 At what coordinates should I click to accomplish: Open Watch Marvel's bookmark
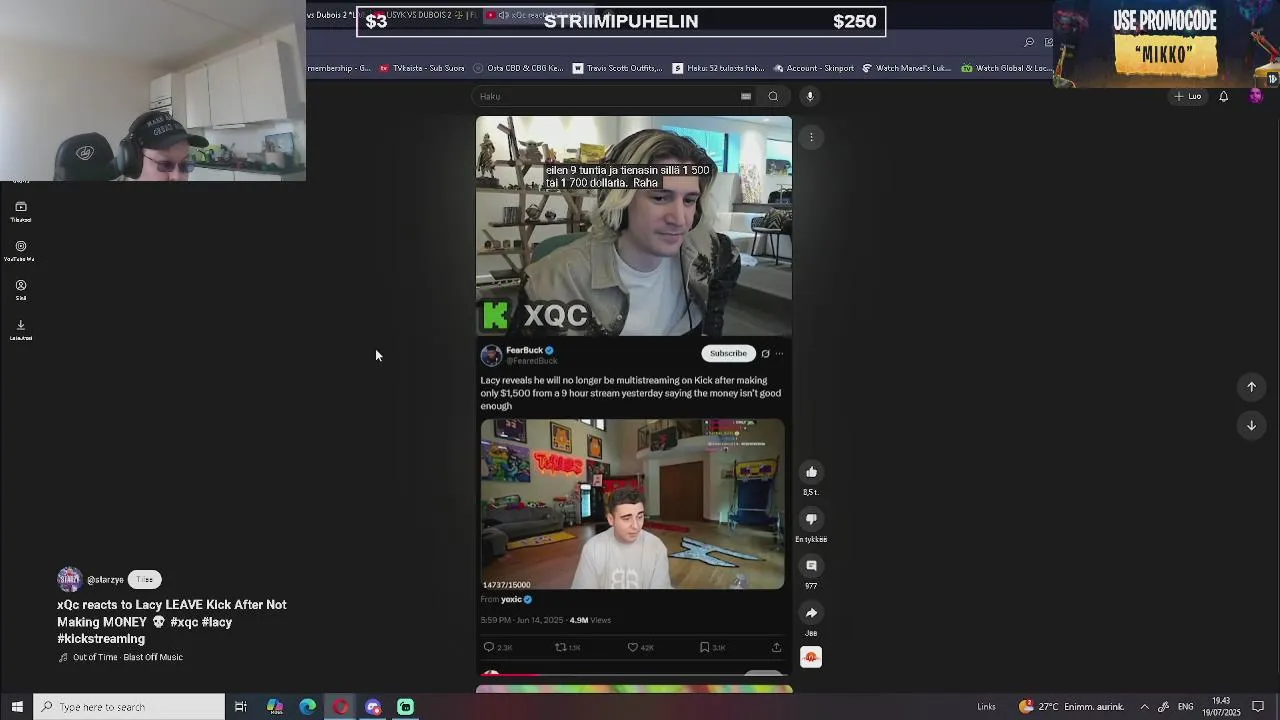905,68
